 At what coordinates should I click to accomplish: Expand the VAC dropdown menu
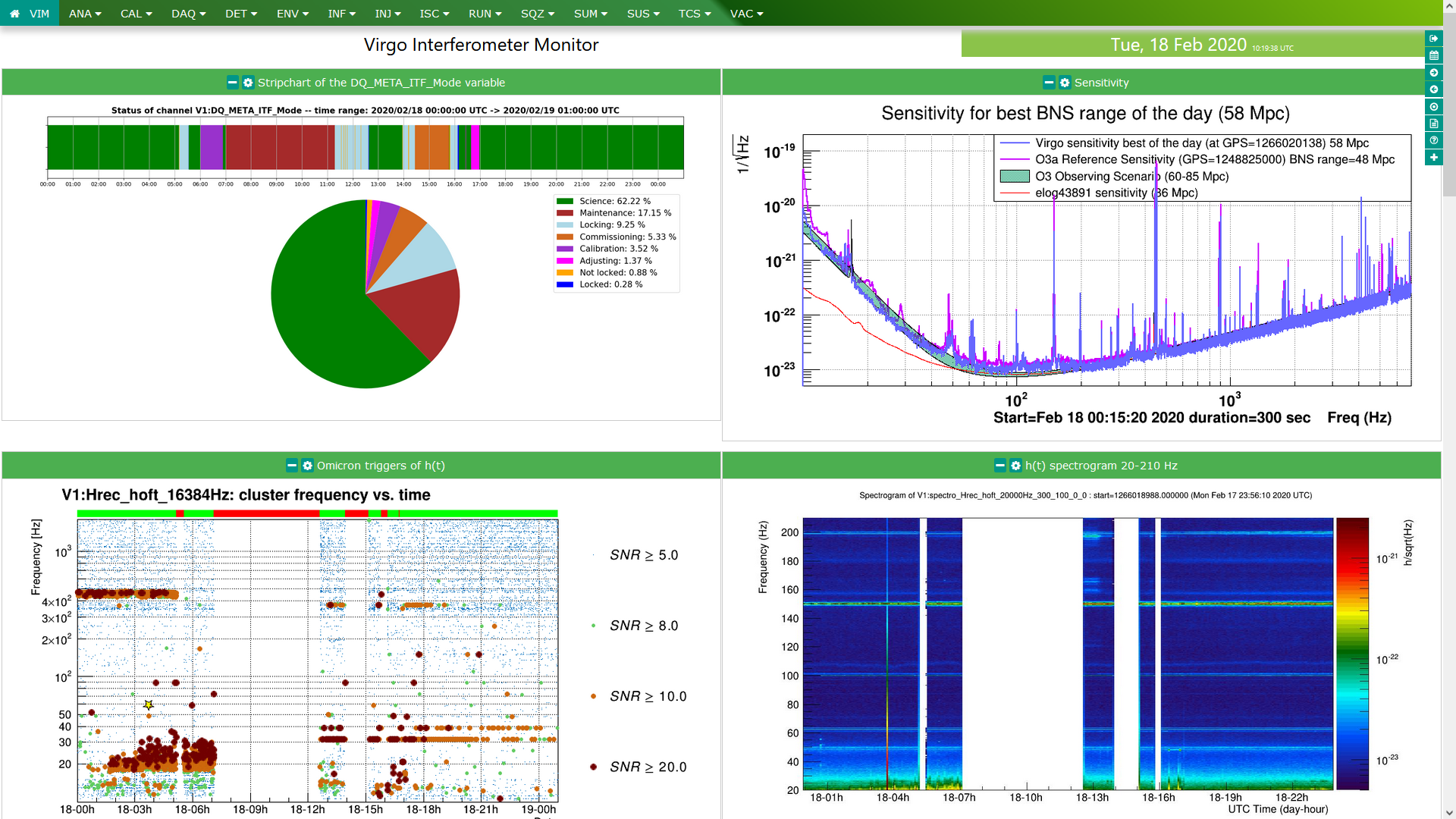(x=746, y=14)
